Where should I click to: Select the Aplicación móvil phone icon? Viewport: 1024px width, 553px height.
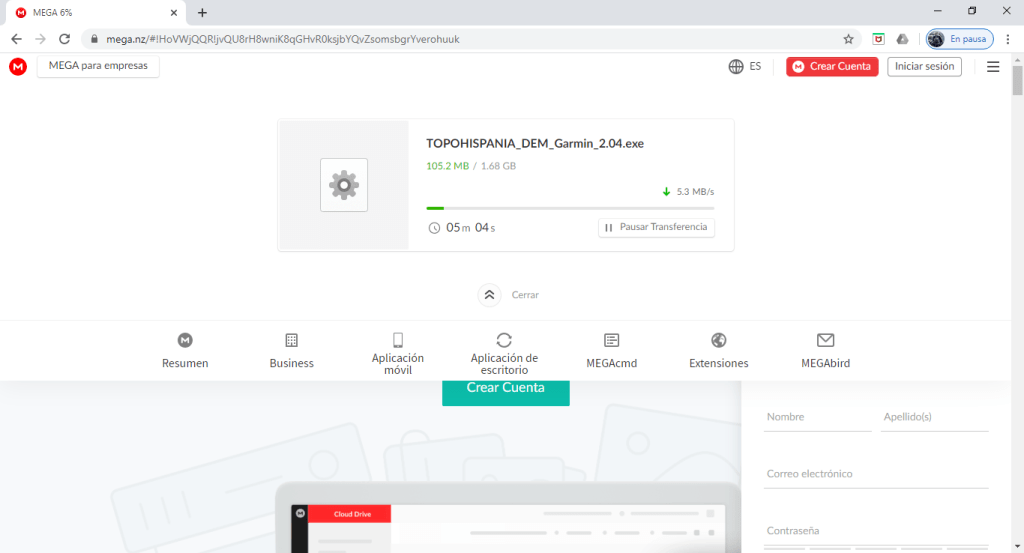click(398, 340)
